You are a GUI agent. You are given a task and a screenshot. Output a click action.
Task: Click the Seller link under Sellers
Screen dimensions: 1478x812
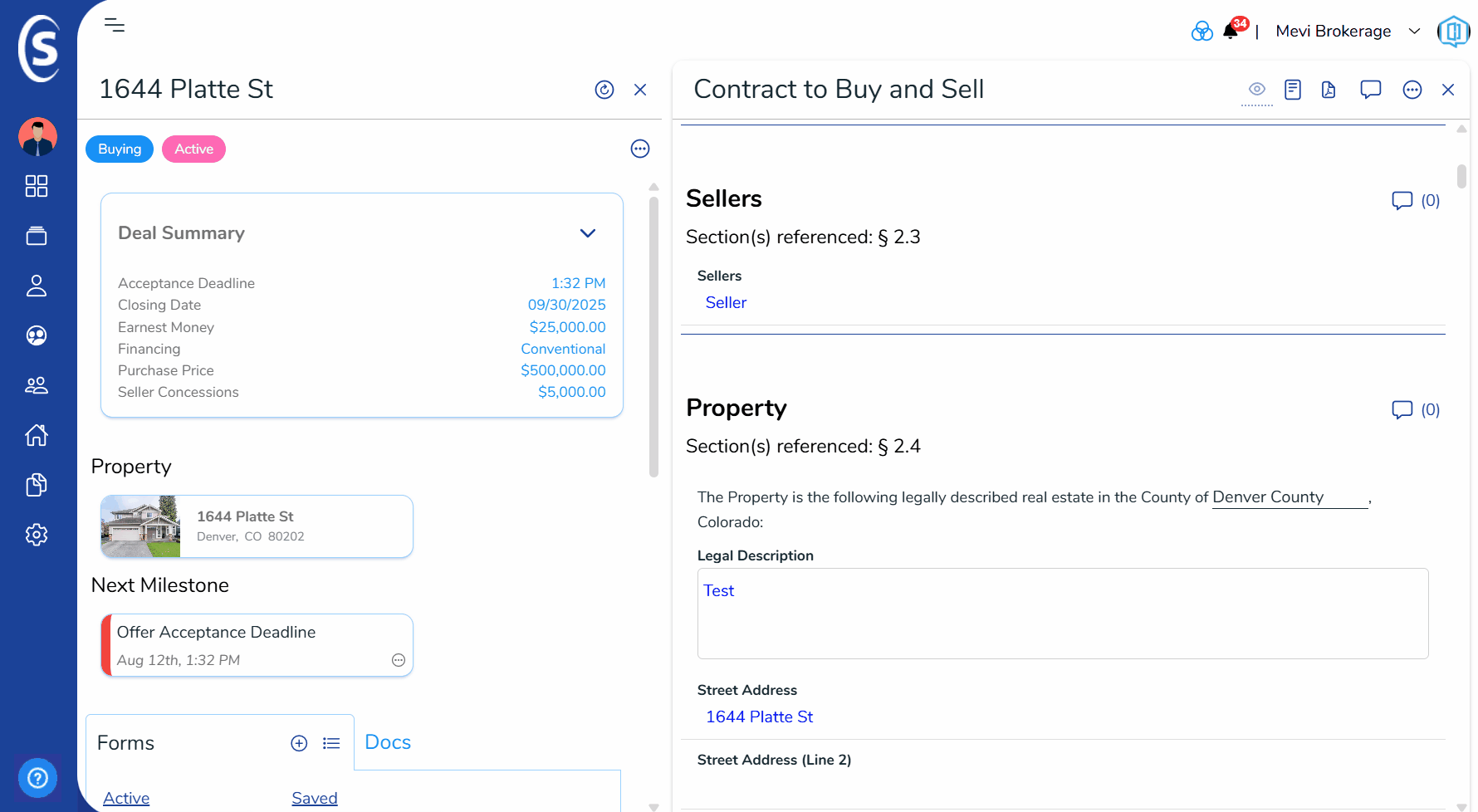tap(726, 303)
